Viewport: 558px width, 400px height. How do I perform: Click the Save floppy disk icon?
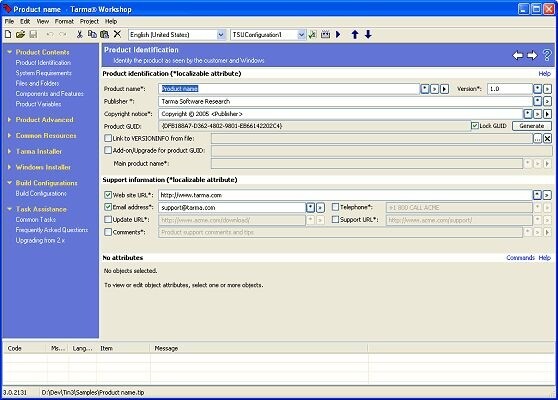coord(33,34)
